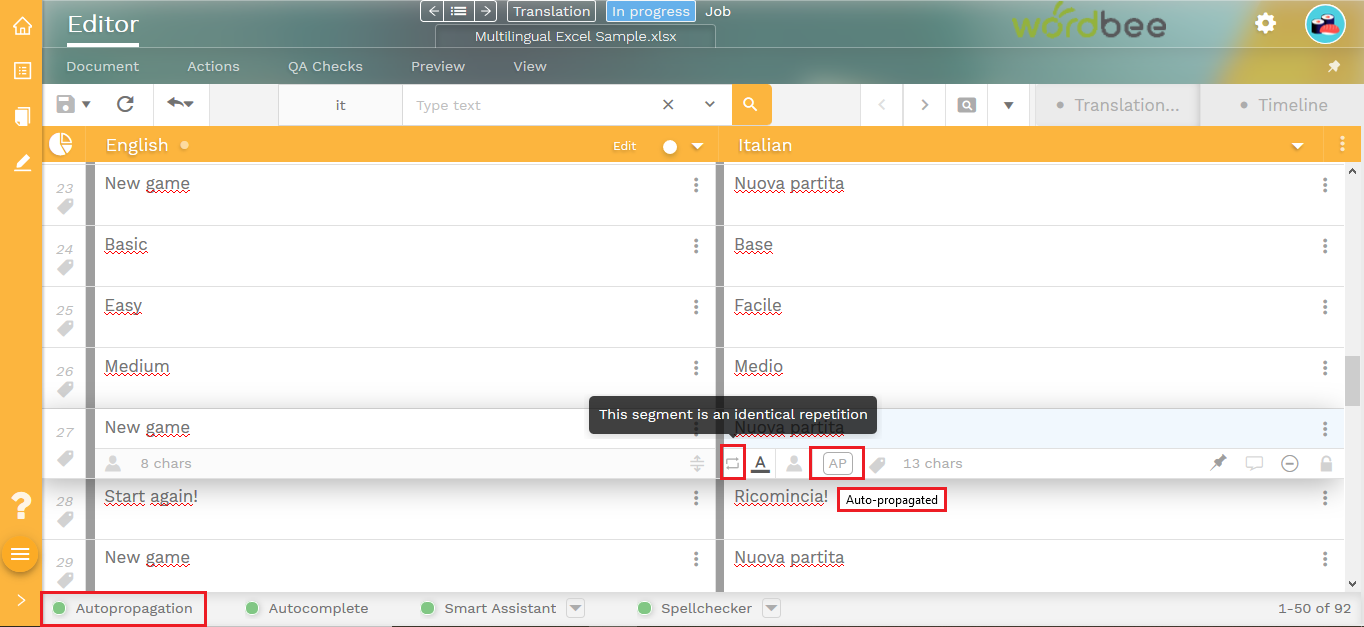Viewport: 1364px width, 627px height.
Task: Switch to the Timeline tab
Action: 1282,105
